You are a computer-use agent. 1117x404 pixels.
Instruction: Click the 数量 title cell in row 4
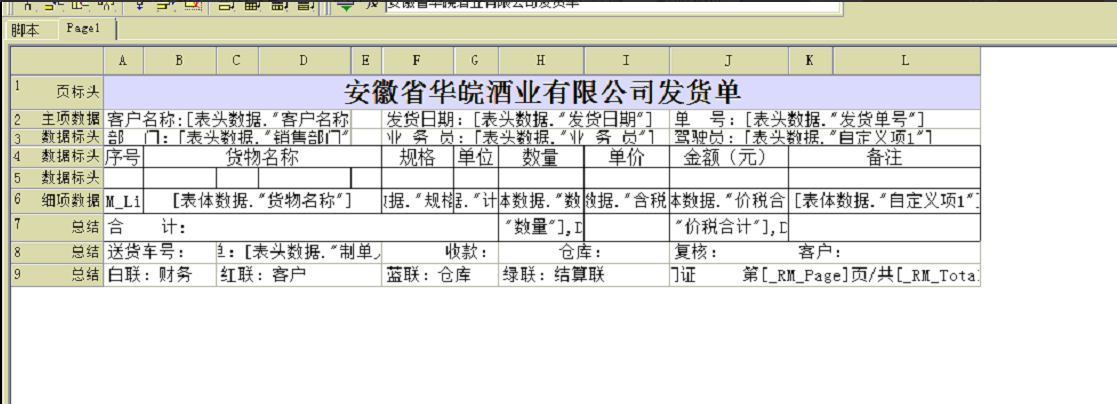pyautogui.click(x=541, y=157)
